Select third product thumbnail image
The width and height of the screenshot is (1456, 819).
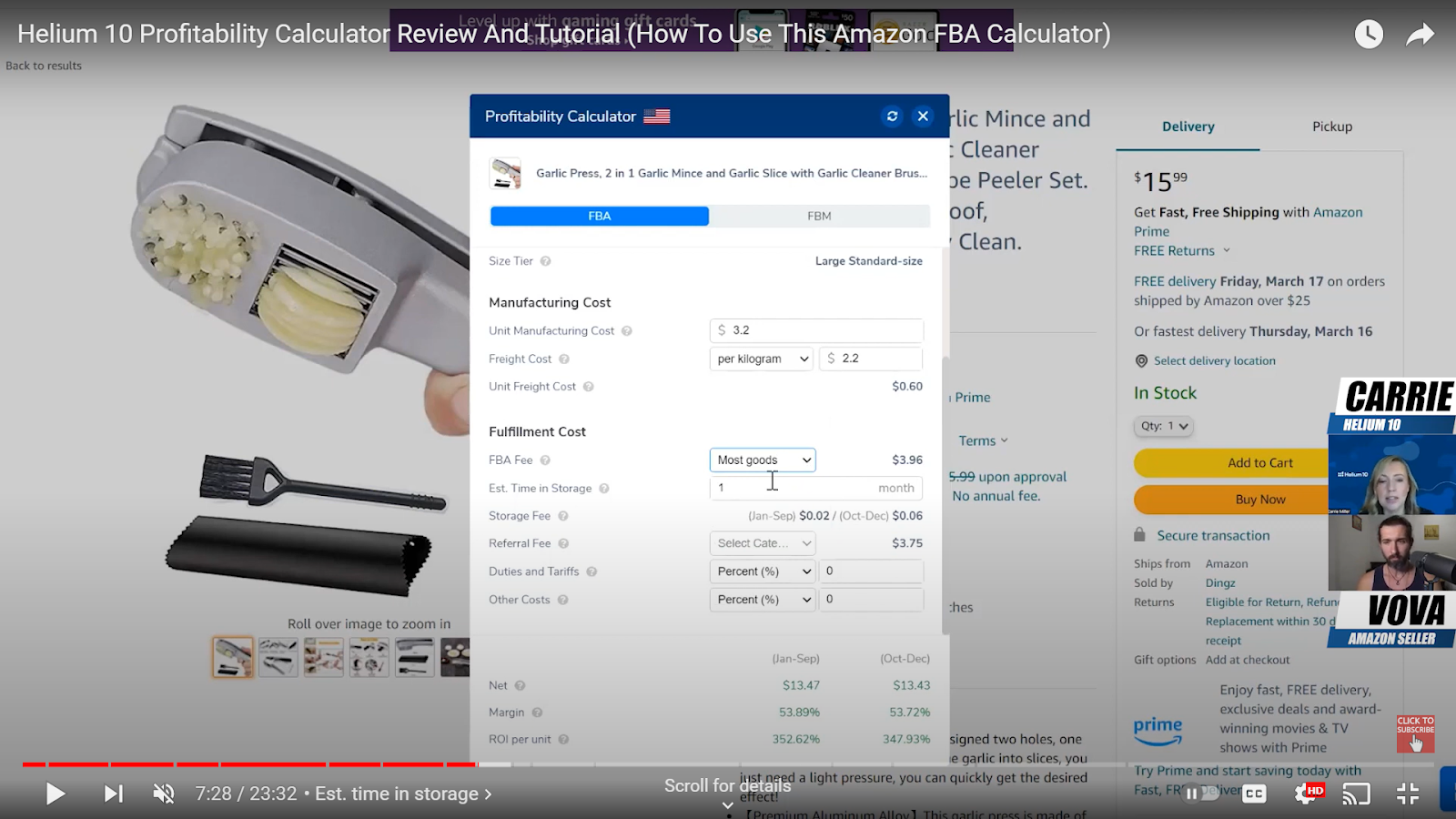[323, 656]
